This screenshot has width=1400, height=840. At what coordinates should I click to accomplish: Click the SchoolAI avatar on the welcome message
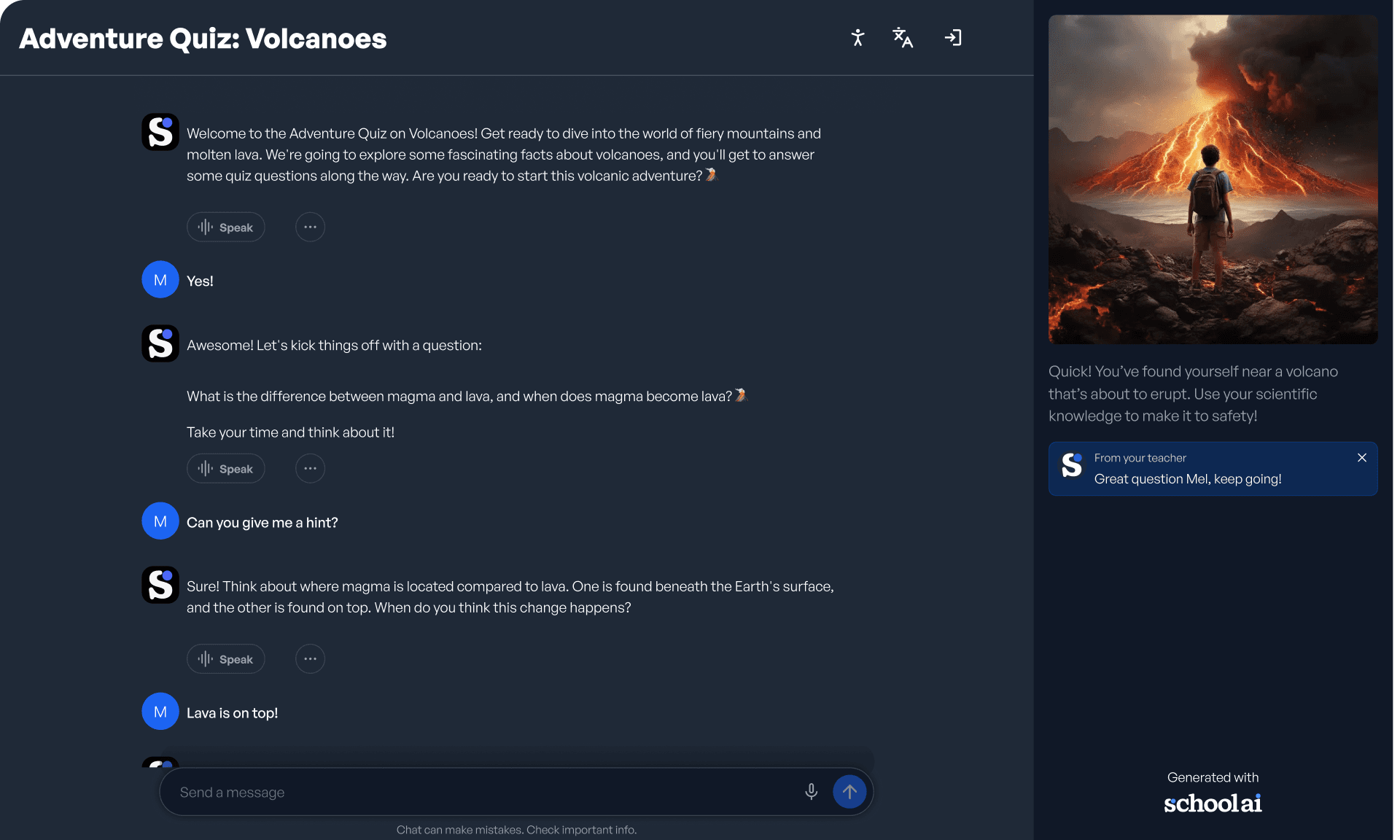click(160, 132)
